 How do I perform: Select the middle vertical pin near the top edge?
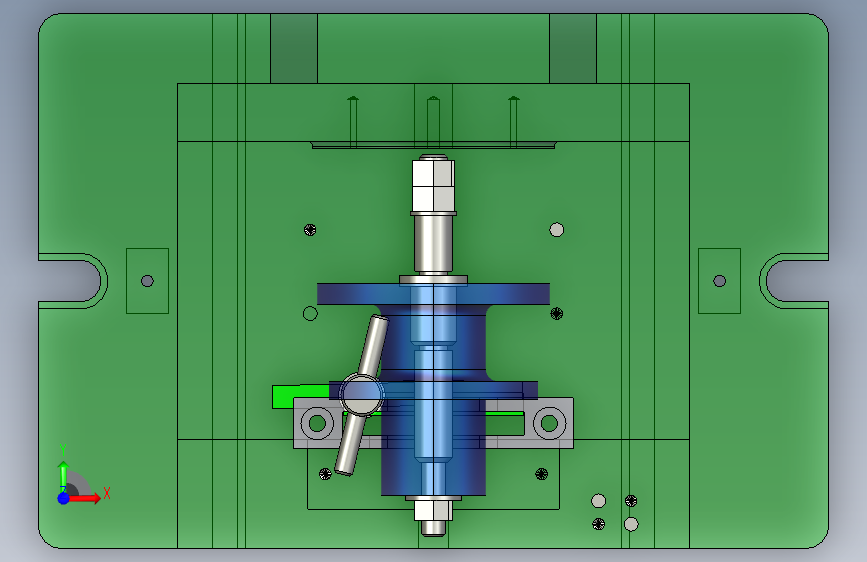[x=434, y=122]
